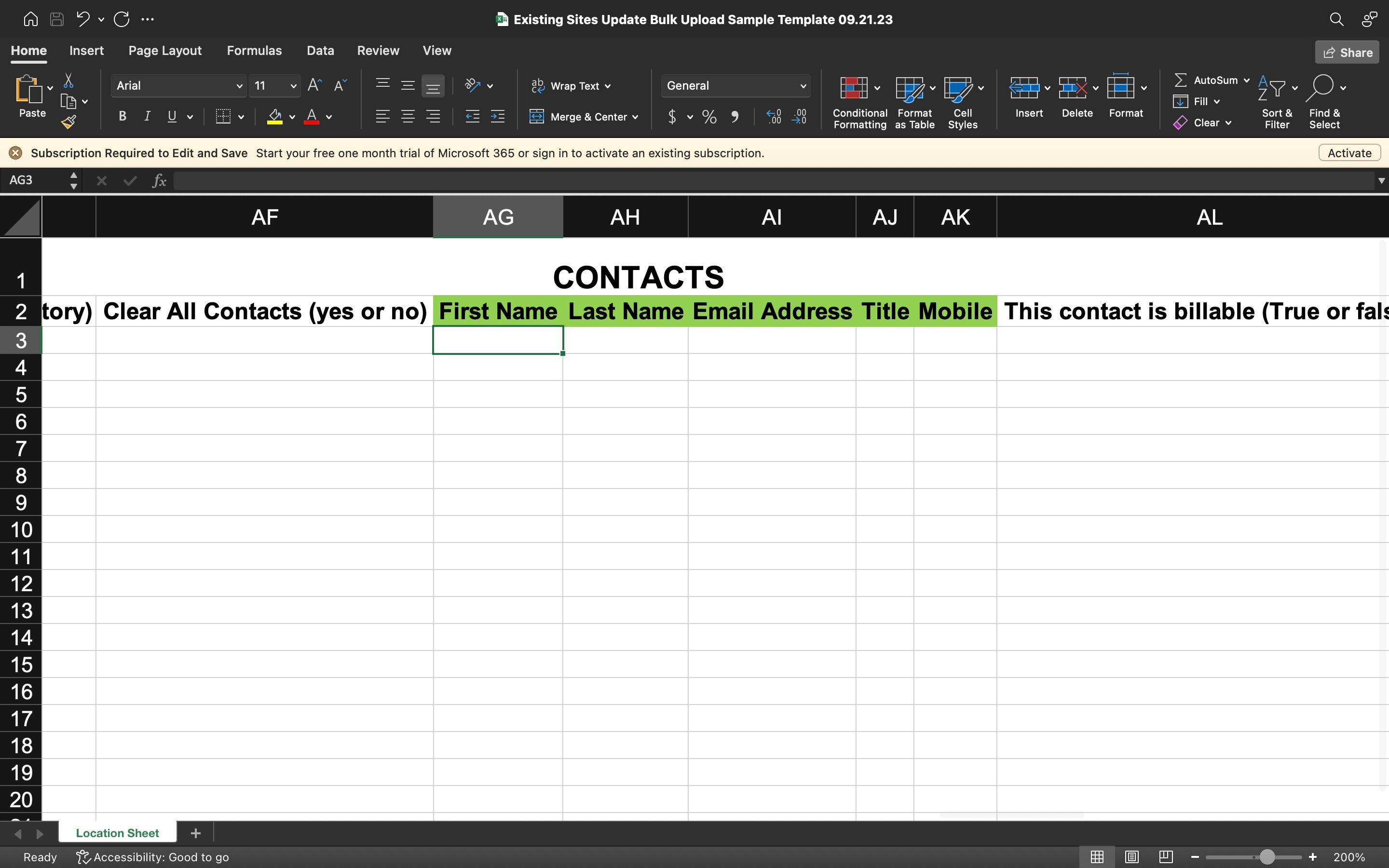Switch to Page Layout view in status bar
The image size is (1389, 868).
1131,857
